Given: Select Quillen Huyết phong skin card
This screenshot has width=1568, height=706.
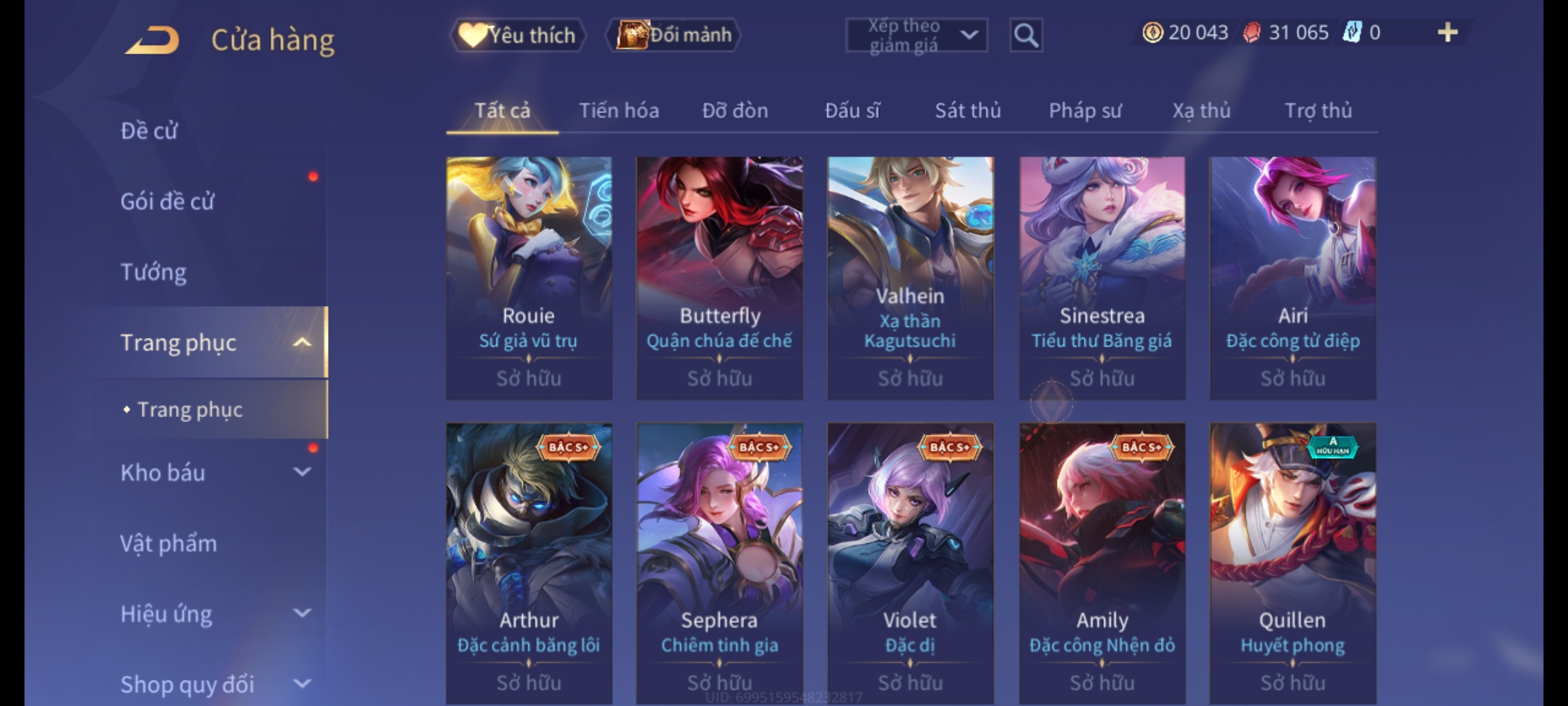Looking at the screenshot, I should [1292, 563].
